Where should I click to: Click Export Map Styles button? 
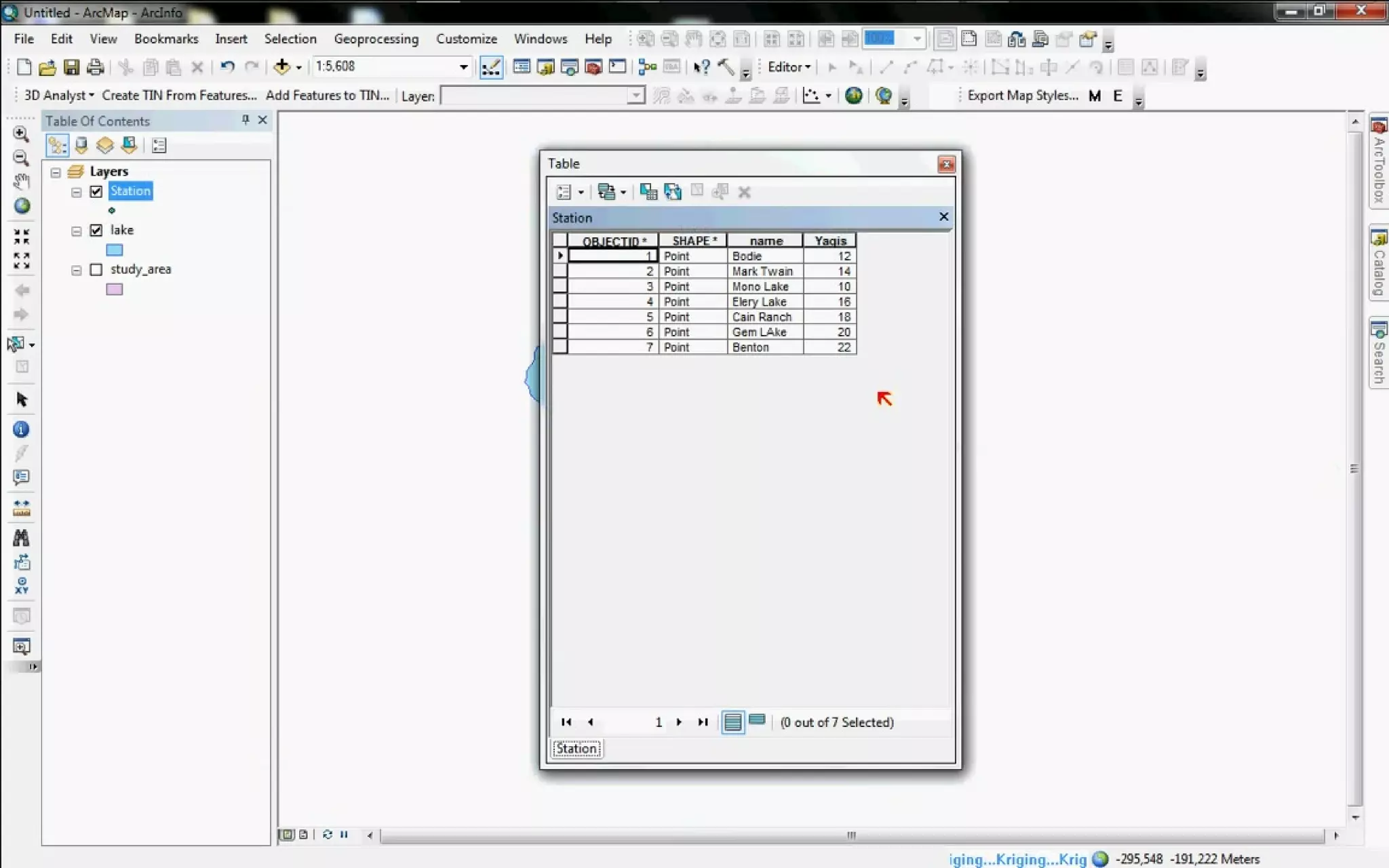click(x=1022, y=96)
